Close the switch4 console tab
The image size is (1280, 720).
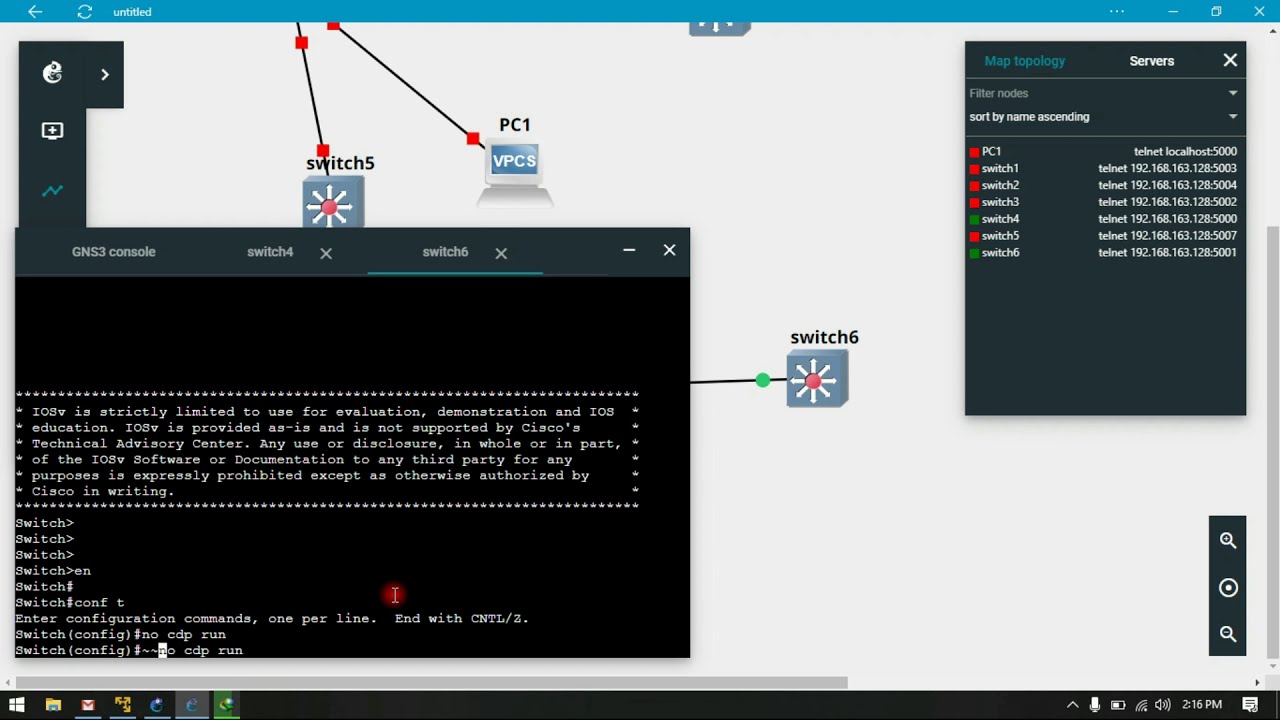tap(326, 254)
